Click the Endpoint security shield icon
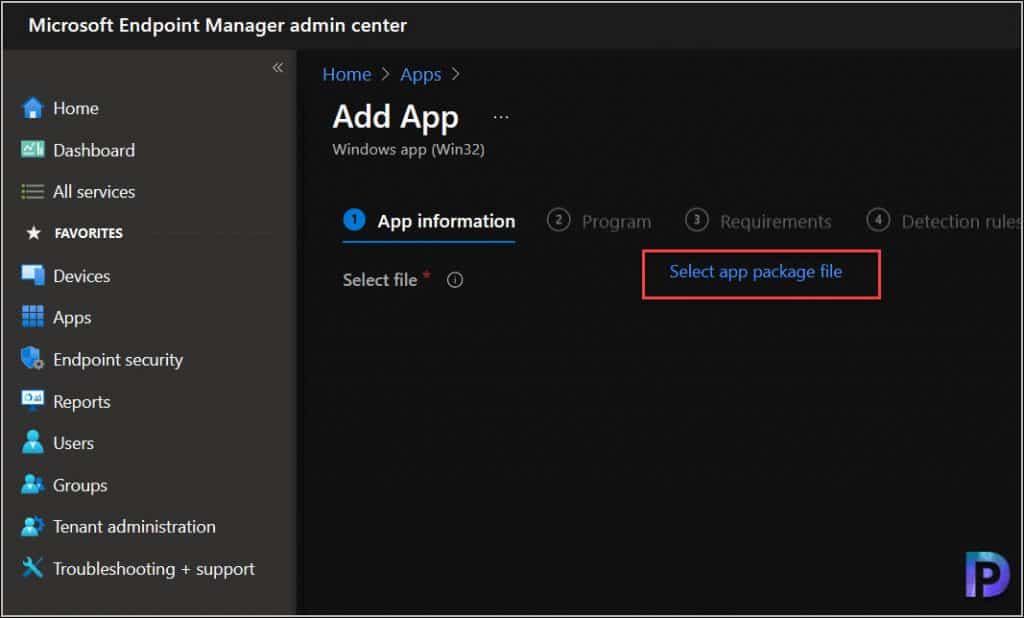 click(x=33, y=359)
